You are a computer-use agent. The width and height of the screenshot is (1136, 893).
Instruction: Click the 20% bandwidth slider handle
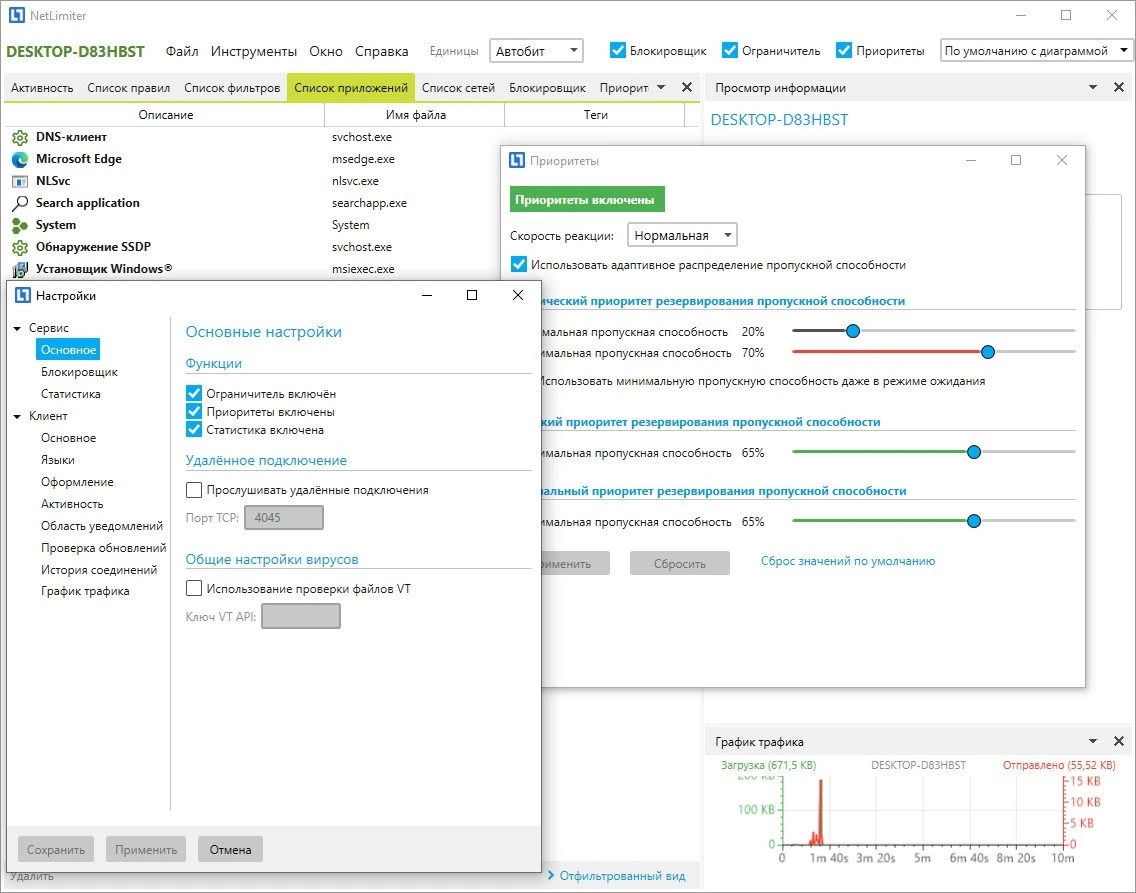click(x=853, y=331)
